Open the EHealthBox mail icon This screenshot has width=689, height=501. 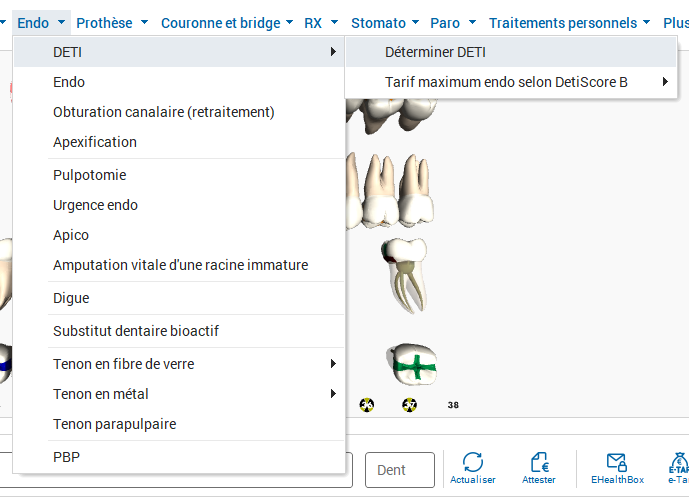[616, 462]
